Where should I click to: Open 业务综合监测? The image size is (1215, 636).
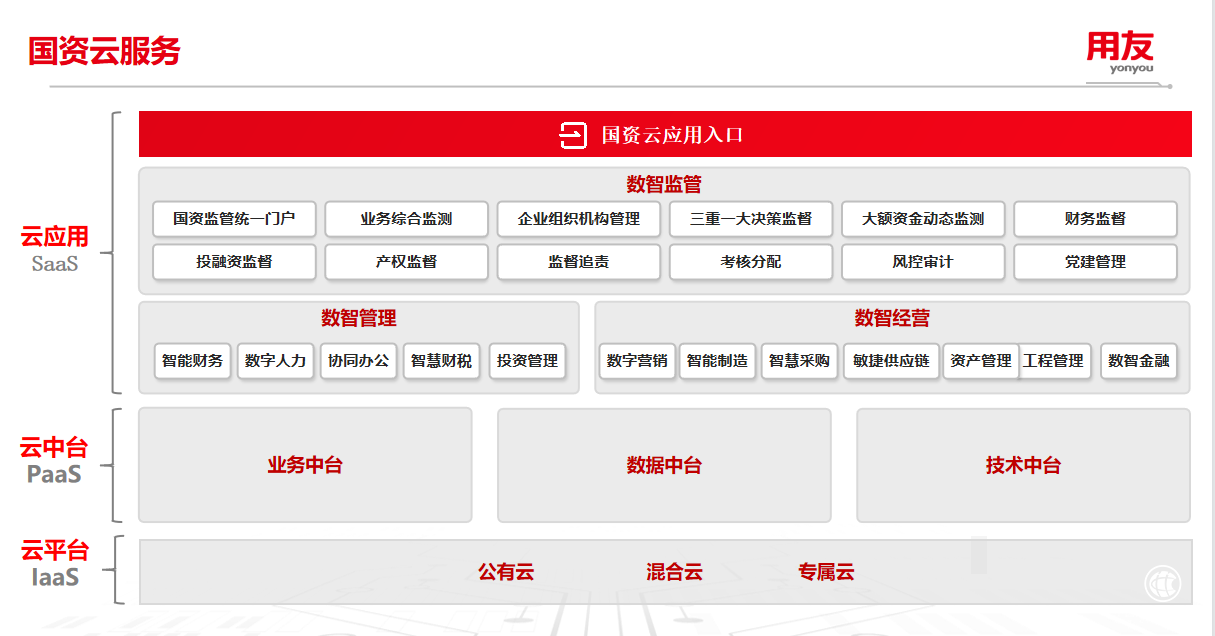tap(406, 219)
